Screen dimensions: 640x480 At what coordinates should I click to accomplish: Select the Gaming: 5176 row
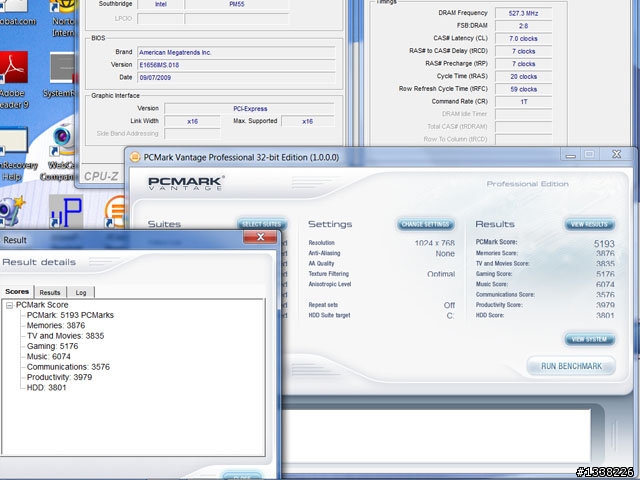click(x=52, y=346)
